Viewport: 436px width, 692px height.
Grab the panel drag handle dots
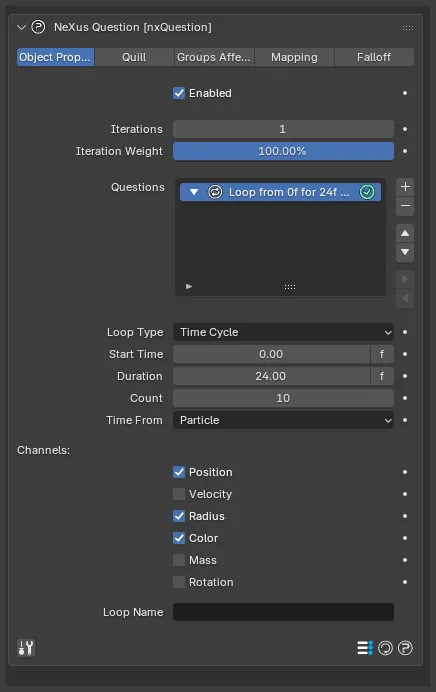click(x=408, y=28)
